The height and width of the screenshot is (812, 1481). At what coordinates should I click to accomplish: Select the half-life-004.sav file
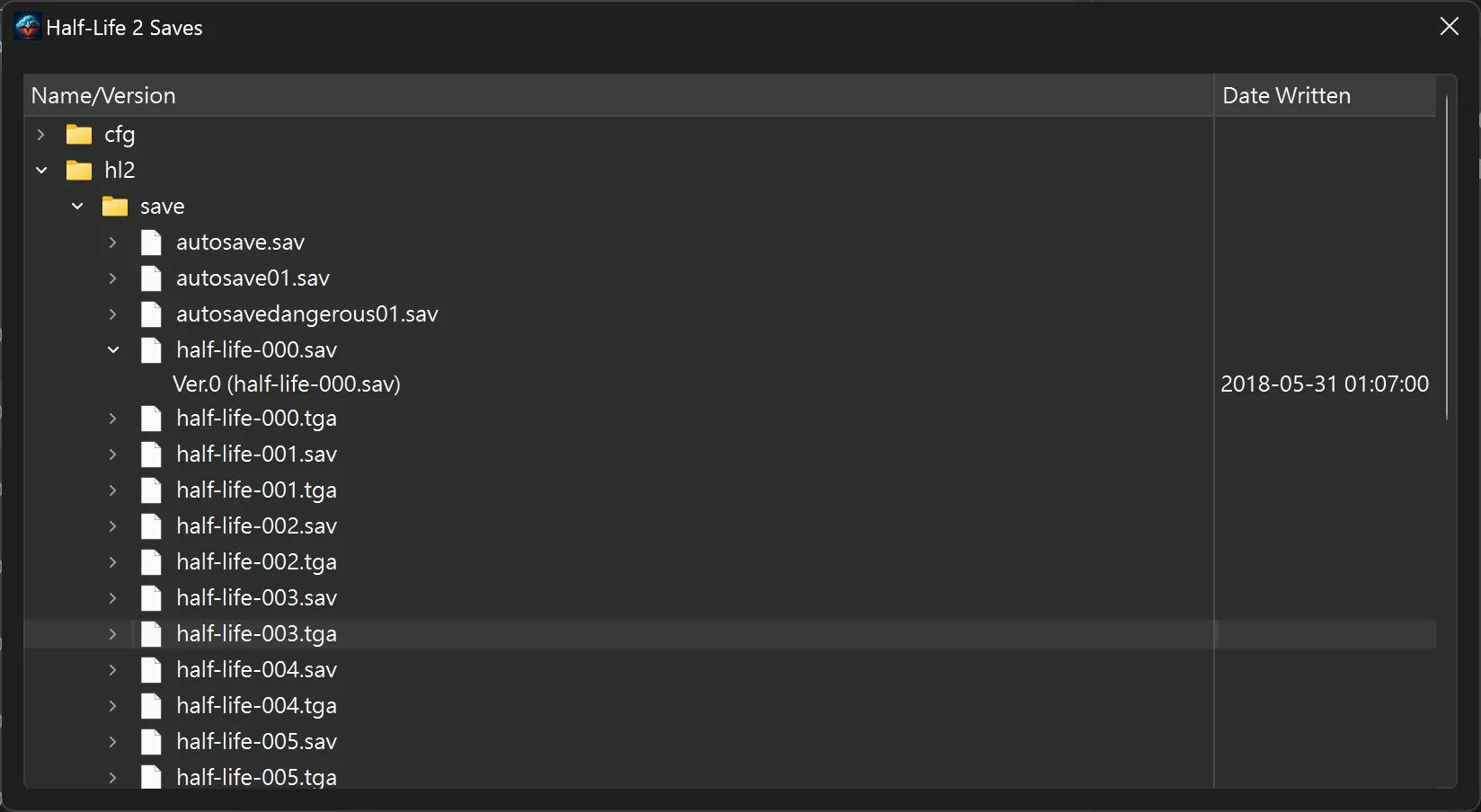[x=255, y=669]
